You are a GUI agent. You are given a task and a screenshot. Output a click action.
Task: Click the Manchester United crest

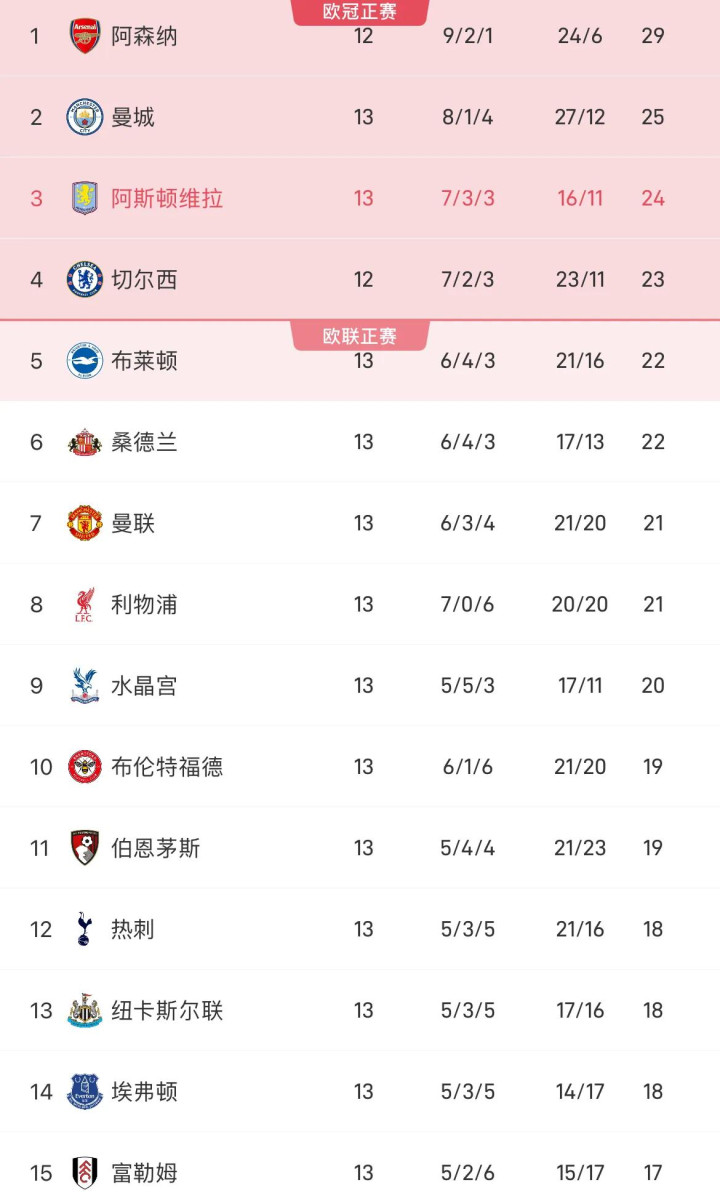point(85,523)
